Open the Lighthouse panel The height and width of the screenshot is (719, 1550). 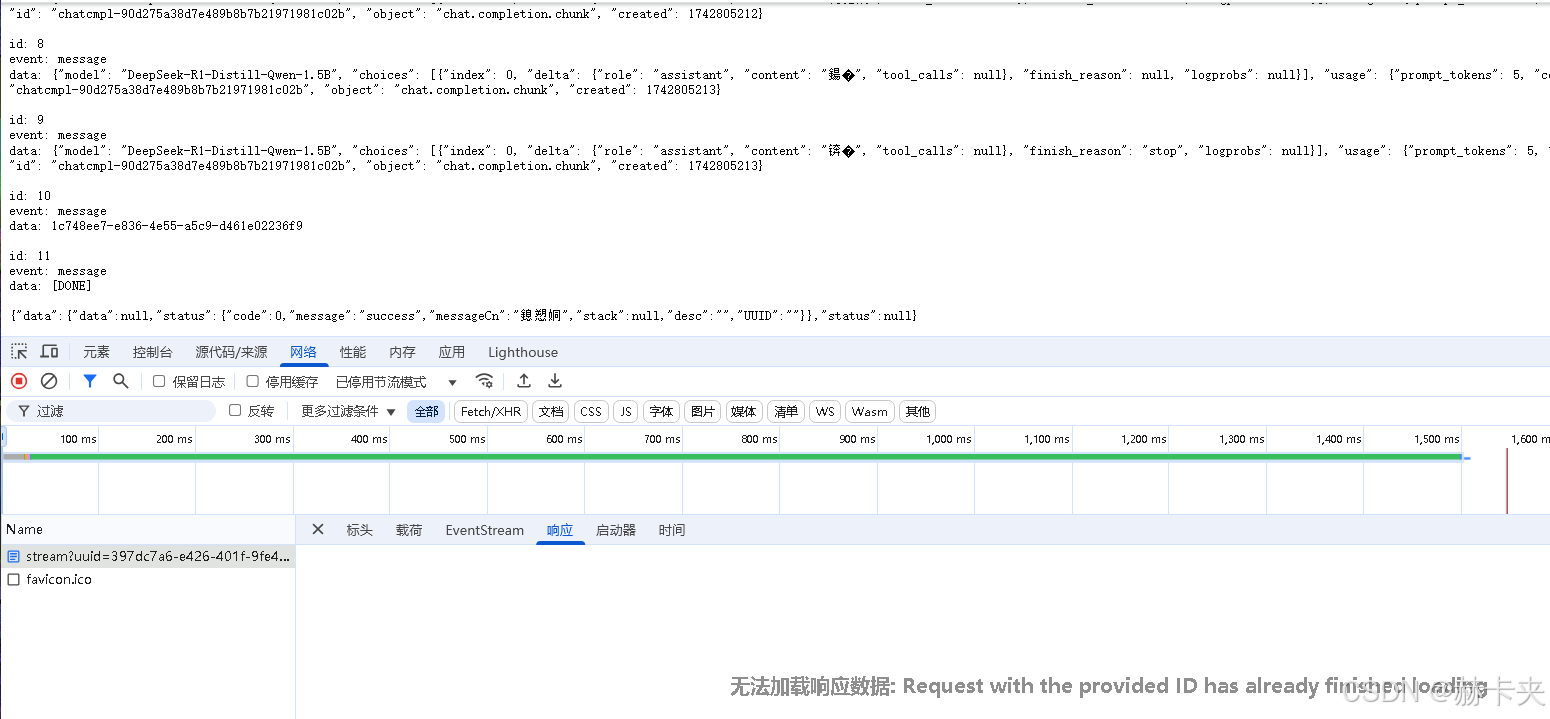click(522, 351)
